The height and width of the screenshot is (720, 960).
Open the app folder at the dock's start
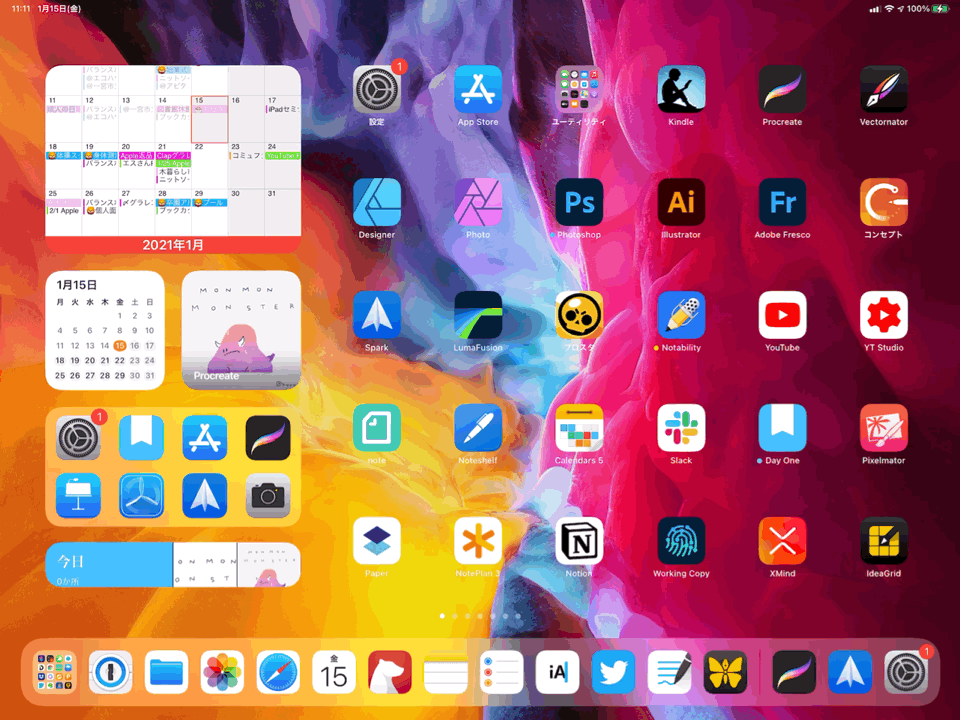[x=54, y=672]
